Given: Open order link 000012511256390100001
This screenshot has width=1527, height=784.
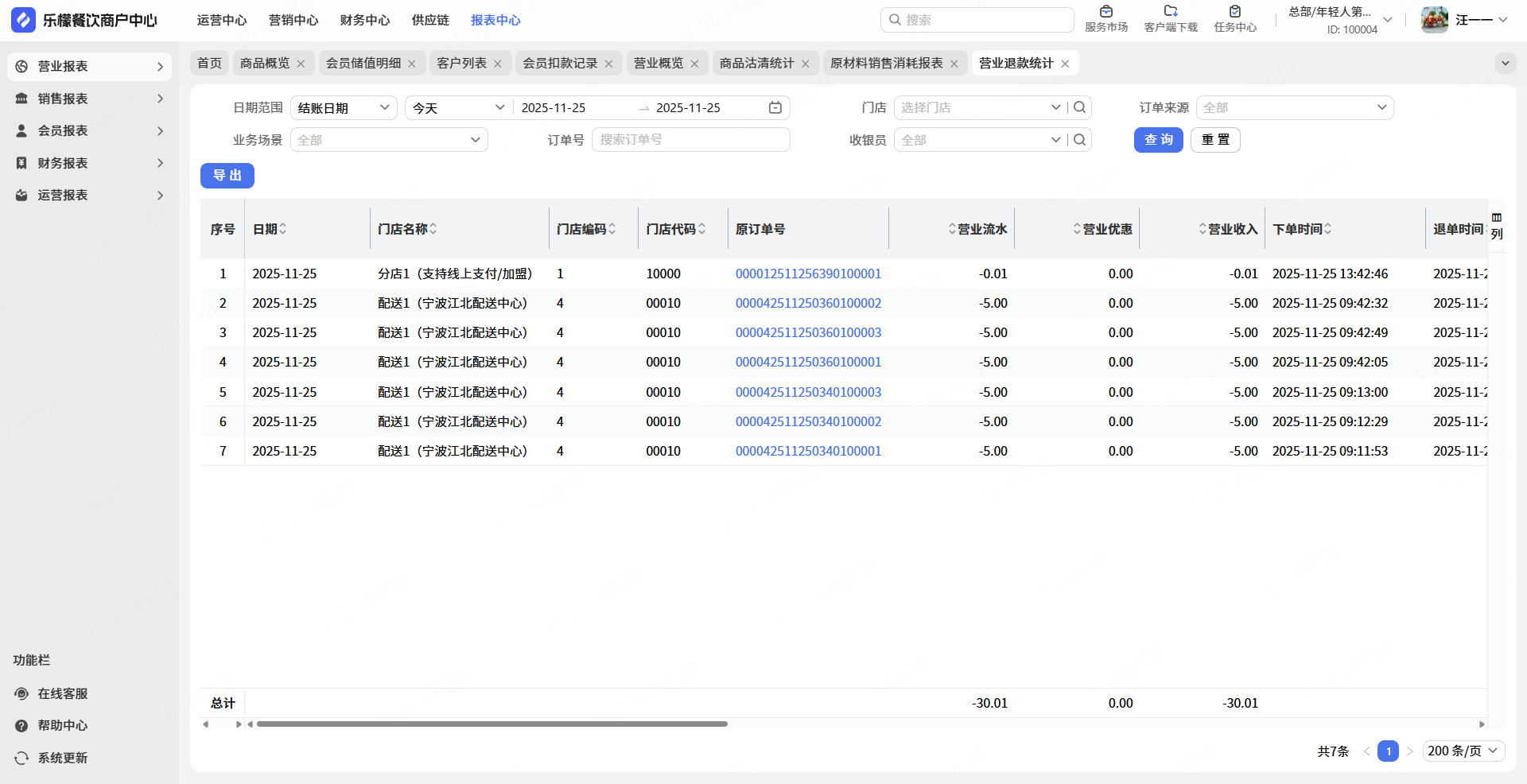Looking at the screenshot, I should (x=808, y=274).
